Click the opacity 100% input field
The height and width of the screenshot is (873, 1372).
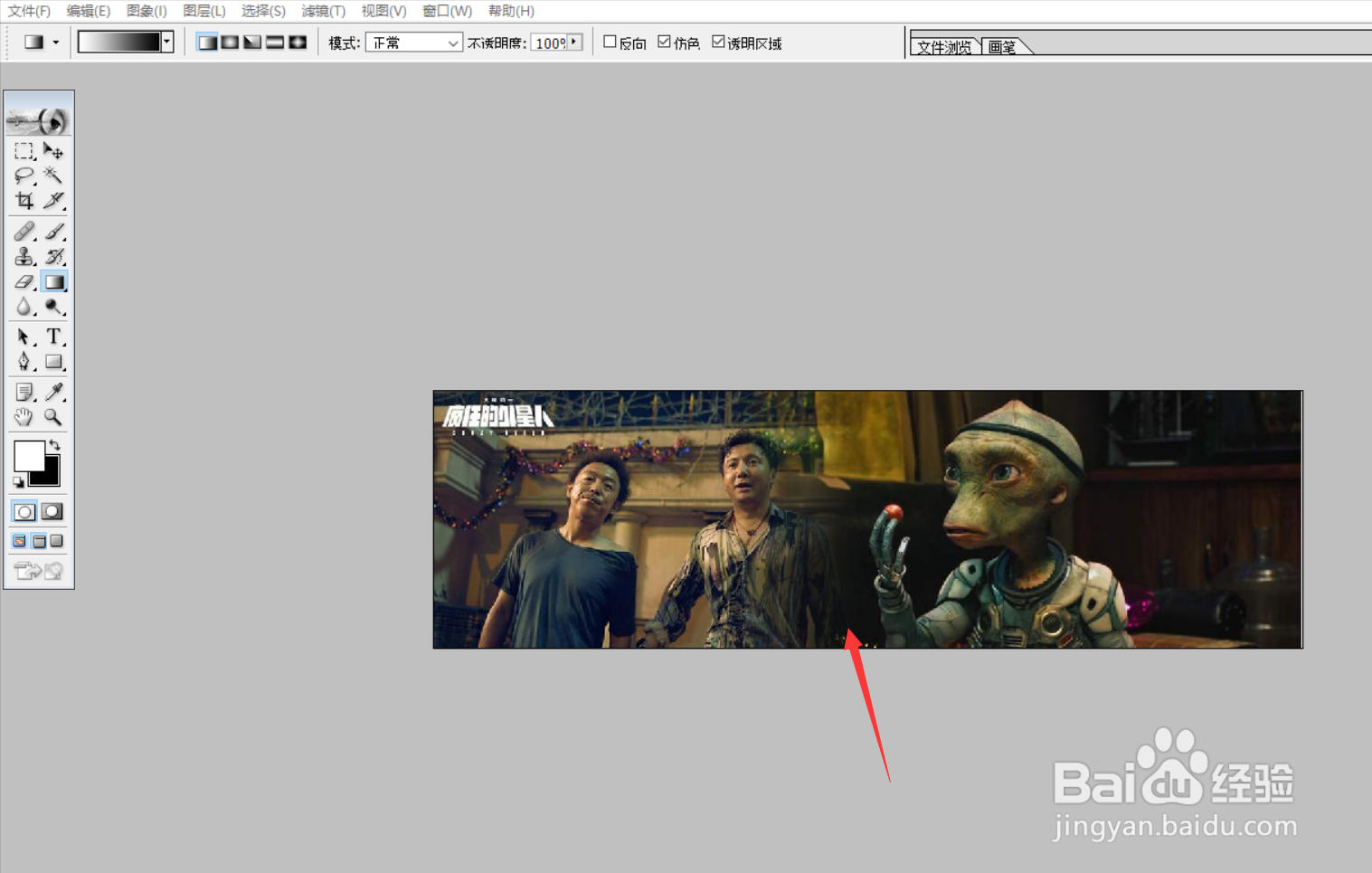pos(550,43)
